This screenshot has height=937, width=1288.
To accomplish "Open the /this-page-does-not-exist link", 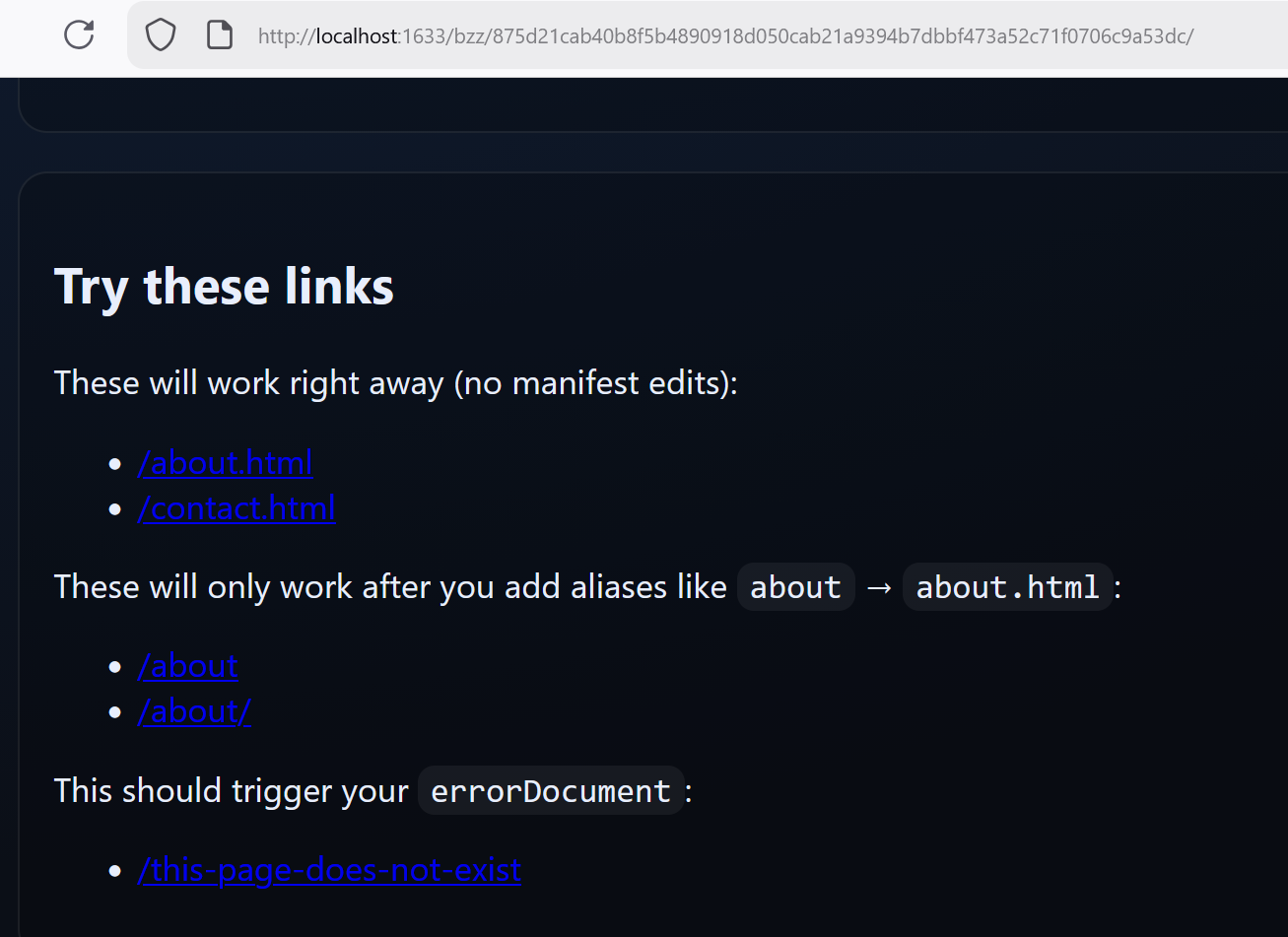I will click(329, 871).
